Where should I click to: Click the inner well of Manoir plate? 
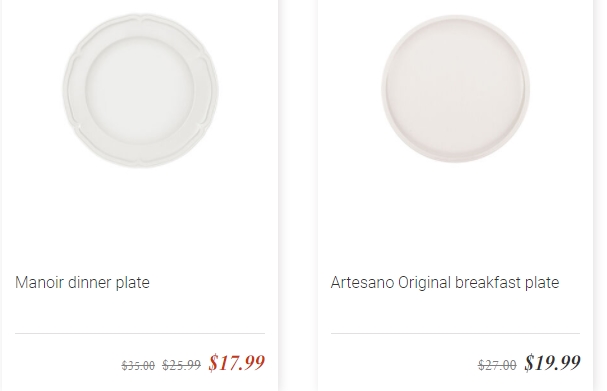[x=140, y=91]
